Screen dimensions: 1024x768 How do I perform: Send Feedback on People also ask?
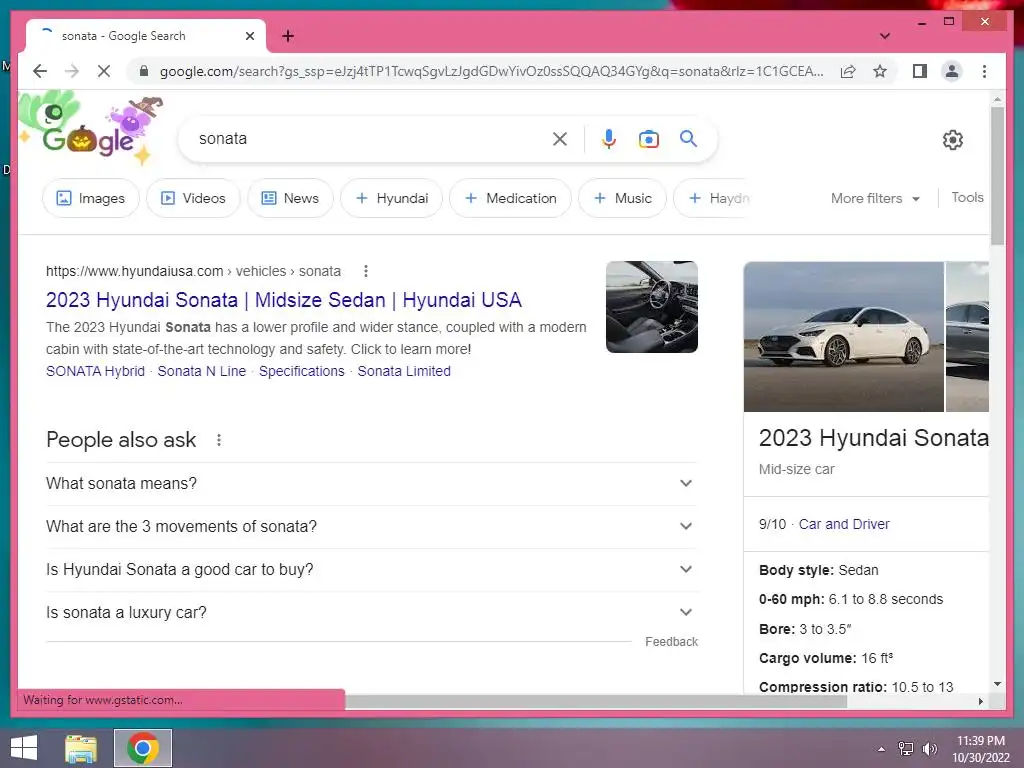(671, 641)
